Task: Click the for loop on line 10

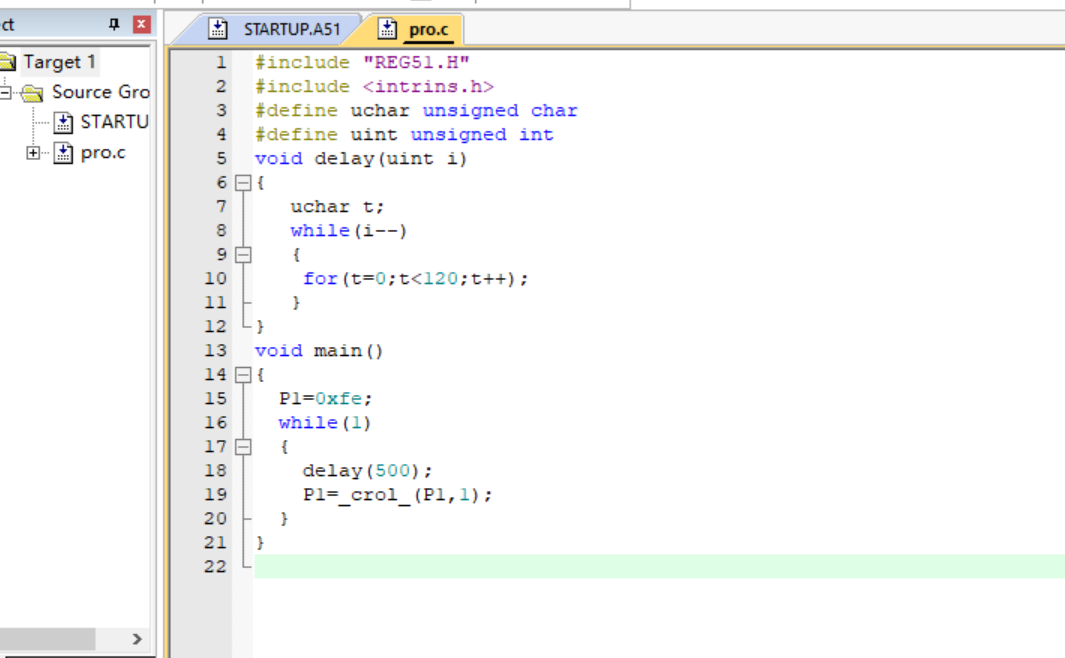Action: tap(415, 278)
